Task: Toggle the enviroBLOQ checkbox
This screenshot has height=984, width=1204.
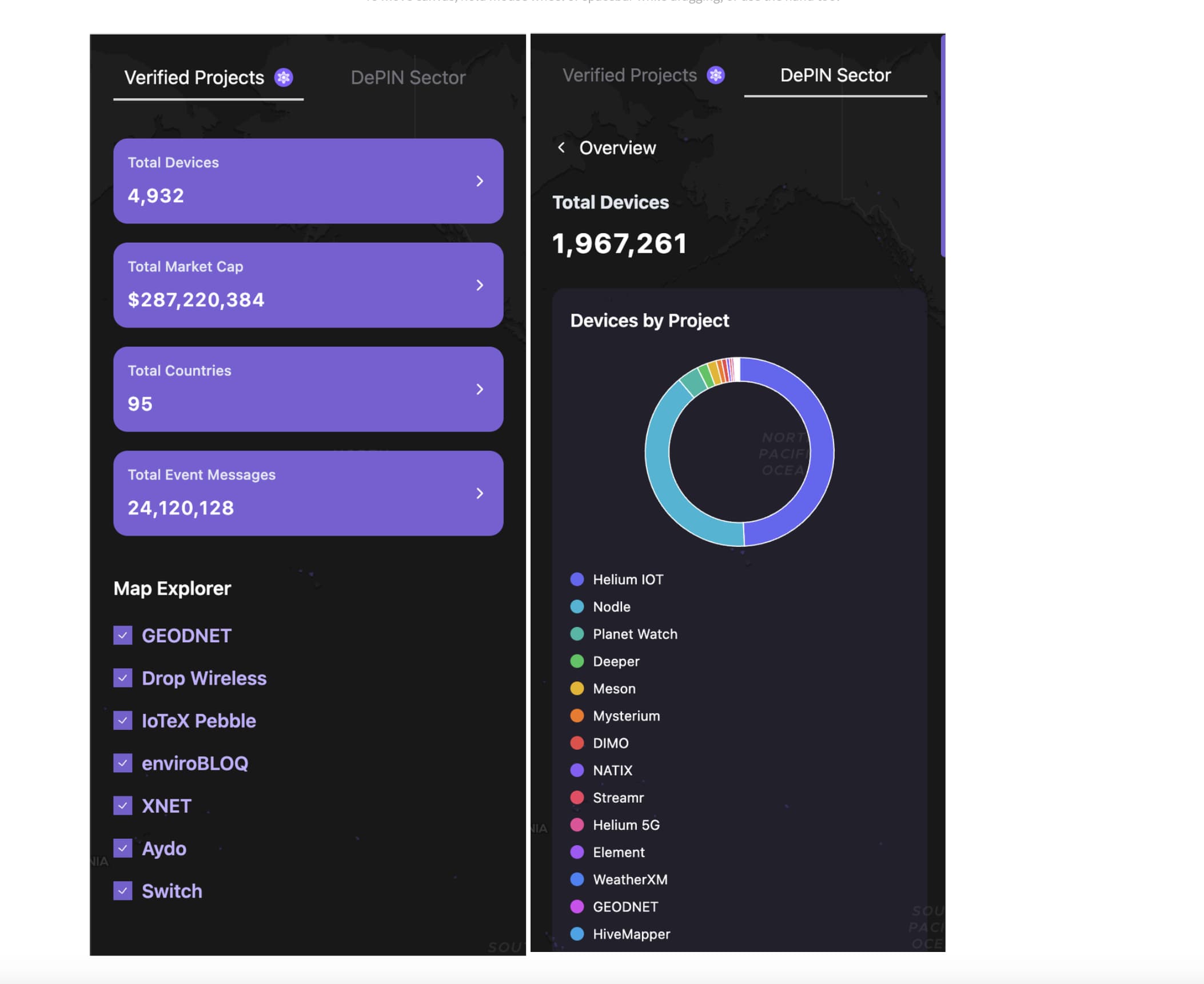Action: (123, 763)
